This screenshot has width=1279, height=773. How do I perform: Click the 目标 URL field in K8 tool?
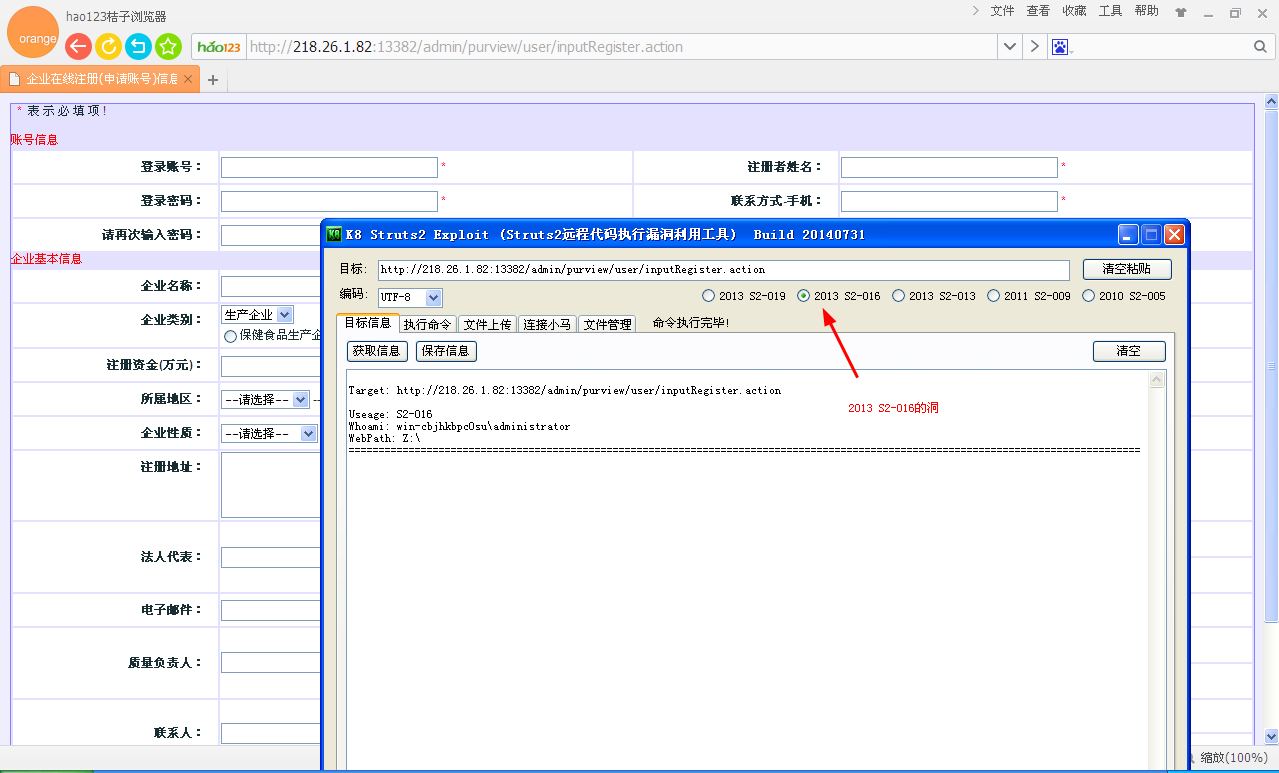tap(723, 270)
